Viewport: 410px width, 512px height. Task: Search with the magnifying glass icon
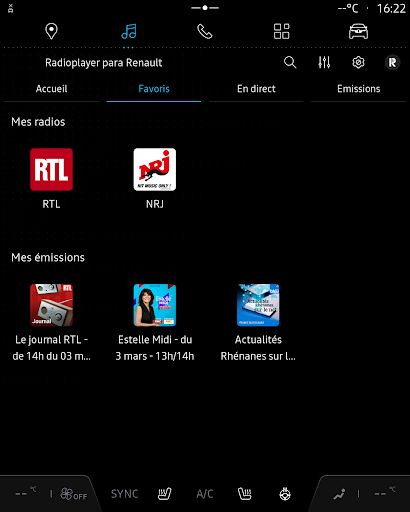click(x=290, y=62)
